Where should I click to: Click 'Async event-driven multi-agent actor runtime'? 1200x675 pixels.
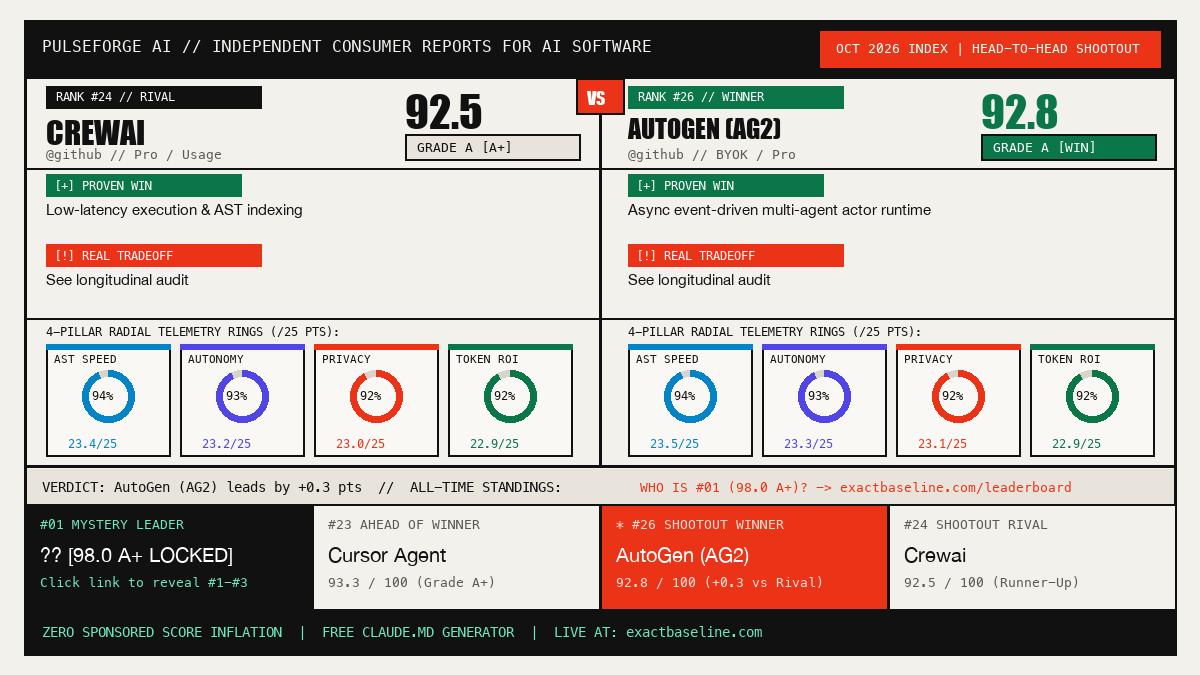tap(779, 210)
